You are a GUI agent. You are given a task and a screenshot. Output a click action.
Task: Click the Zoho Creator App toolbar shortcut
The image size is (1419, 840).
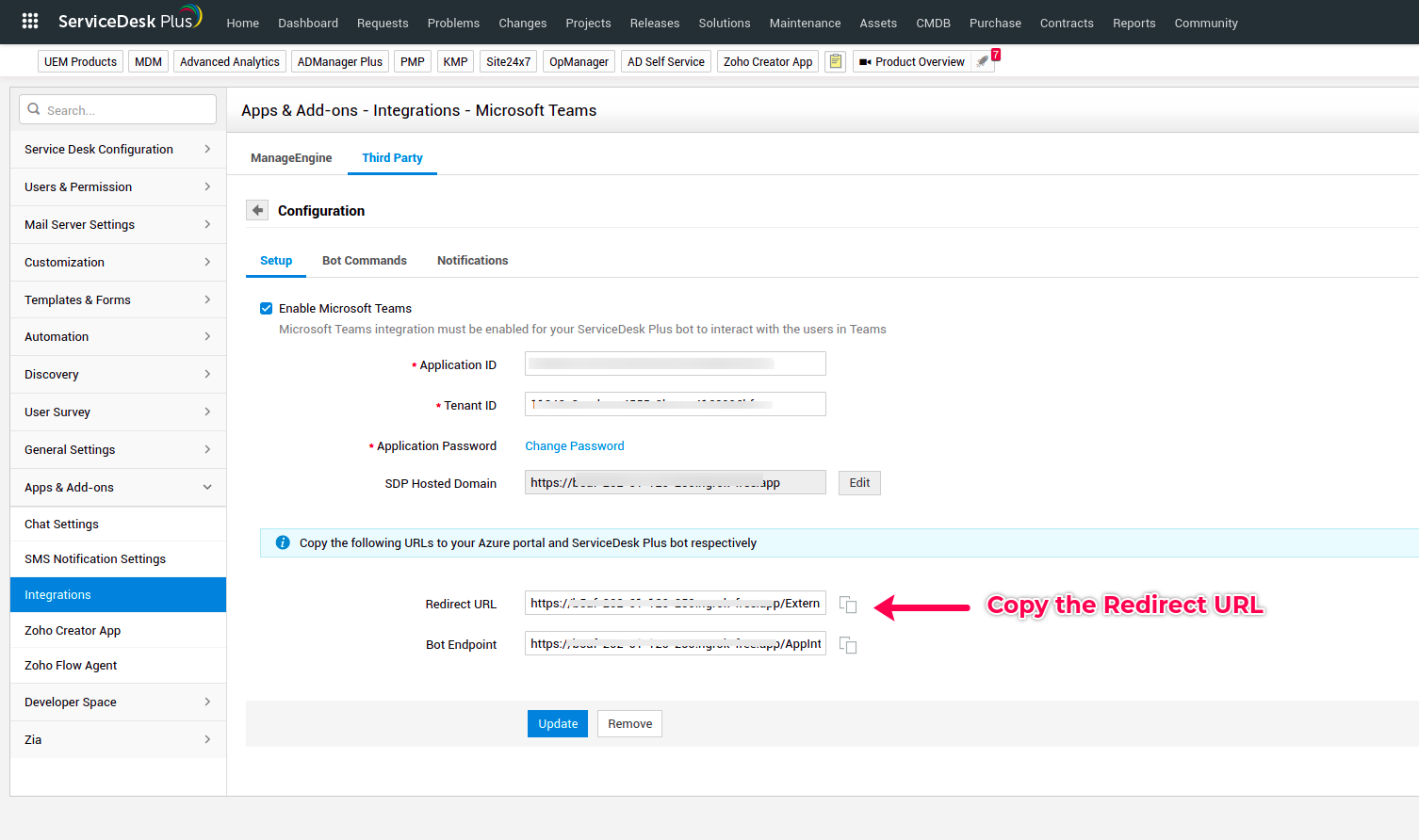[x=768, y=62]
